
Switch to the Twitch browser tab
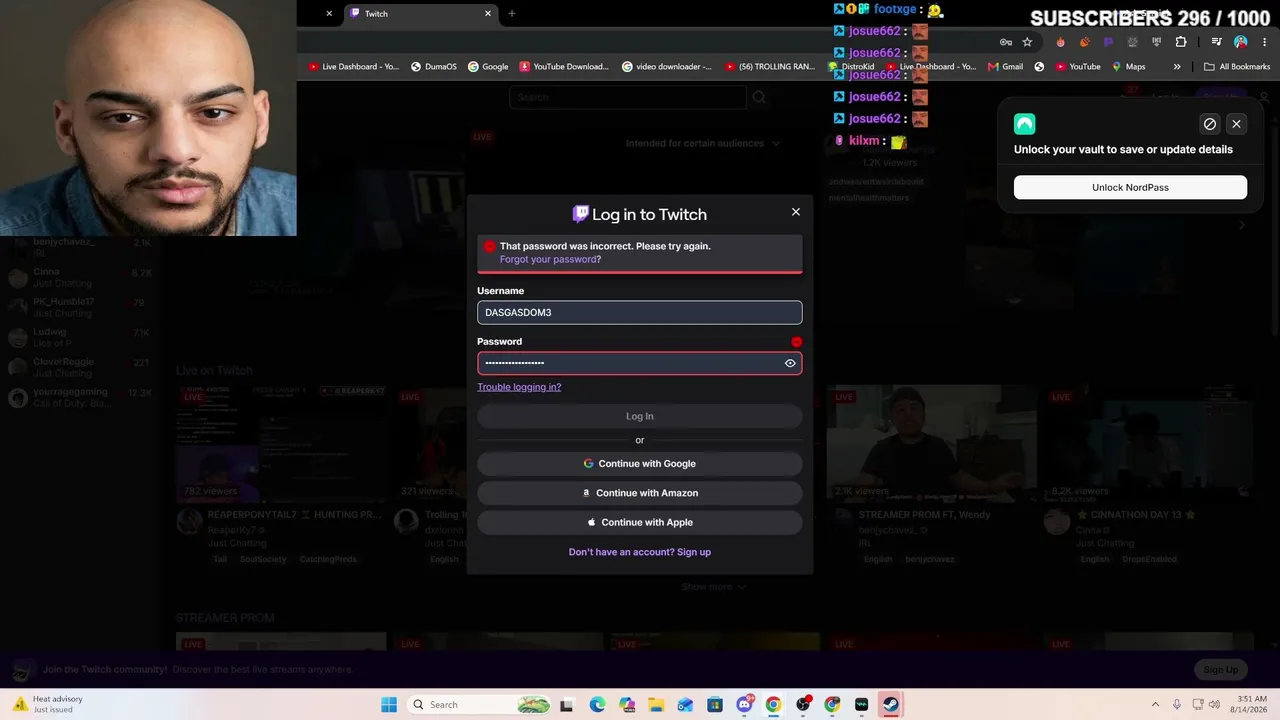[x=420, y=14]
